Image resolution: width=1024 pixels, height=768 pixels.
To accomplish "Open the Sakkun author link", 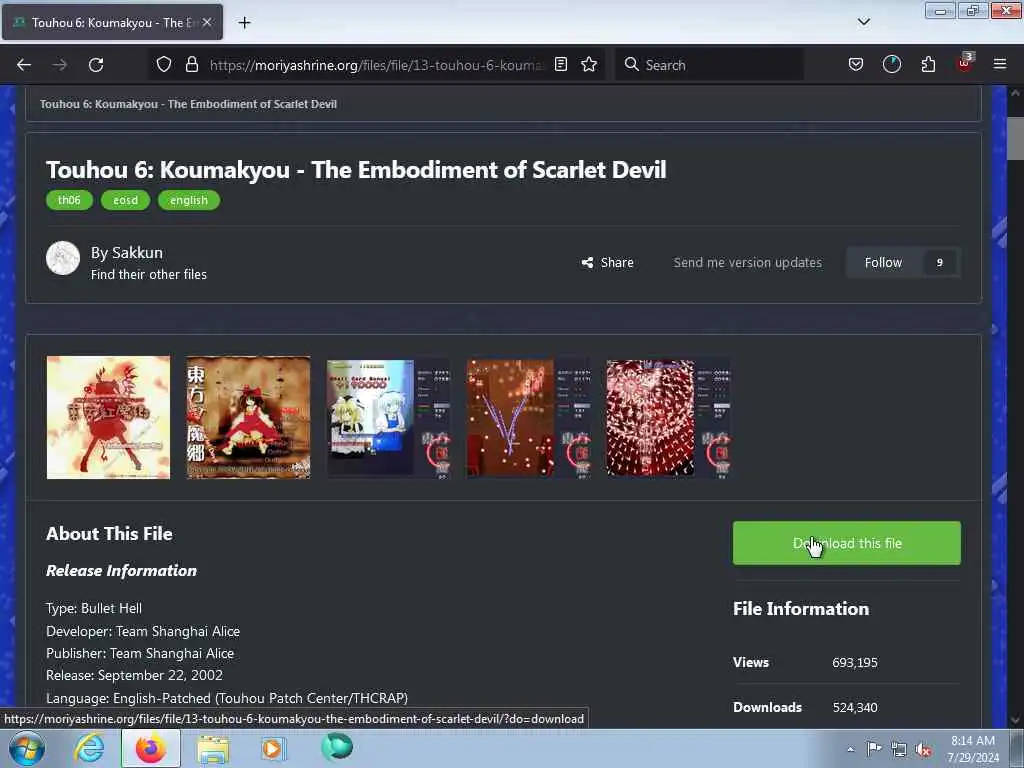I will (137, 253).
